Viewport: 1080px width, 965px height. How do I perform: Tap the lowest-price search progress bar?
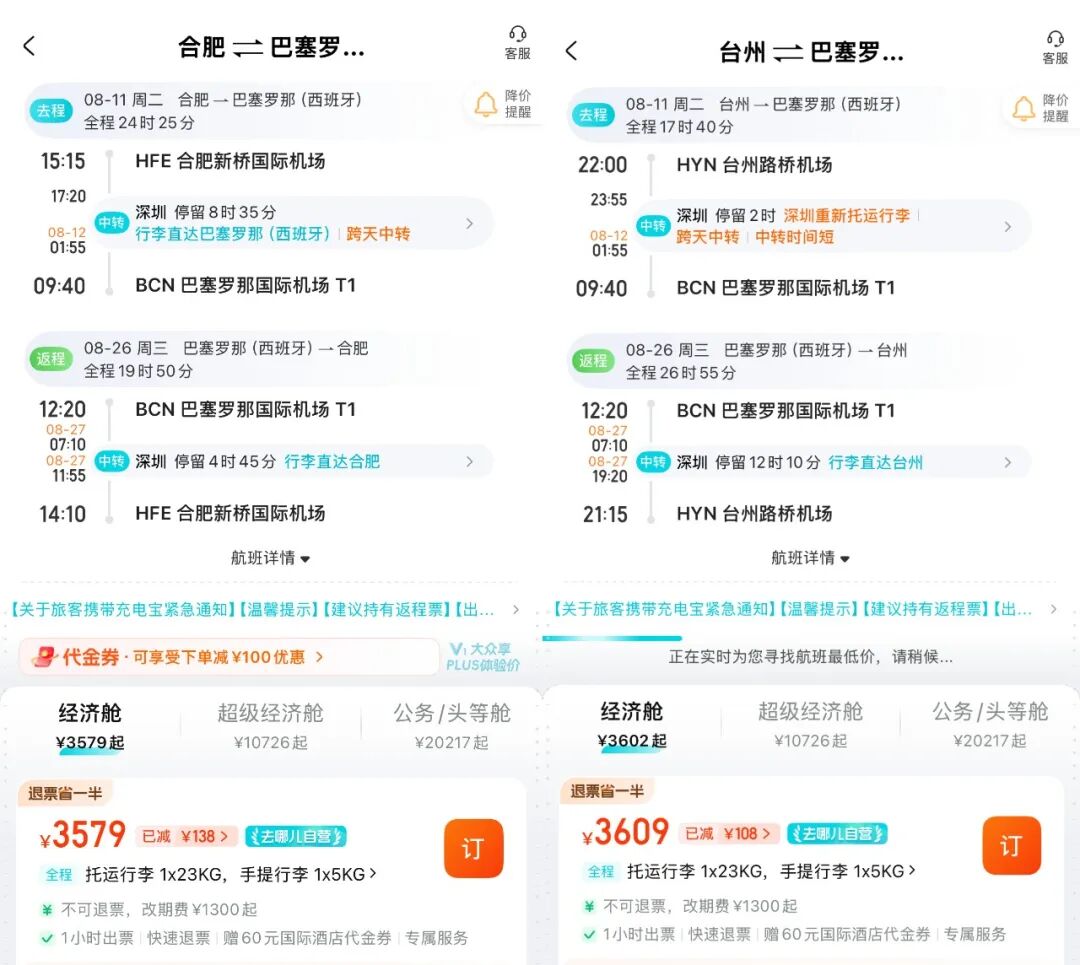point(612,639)
